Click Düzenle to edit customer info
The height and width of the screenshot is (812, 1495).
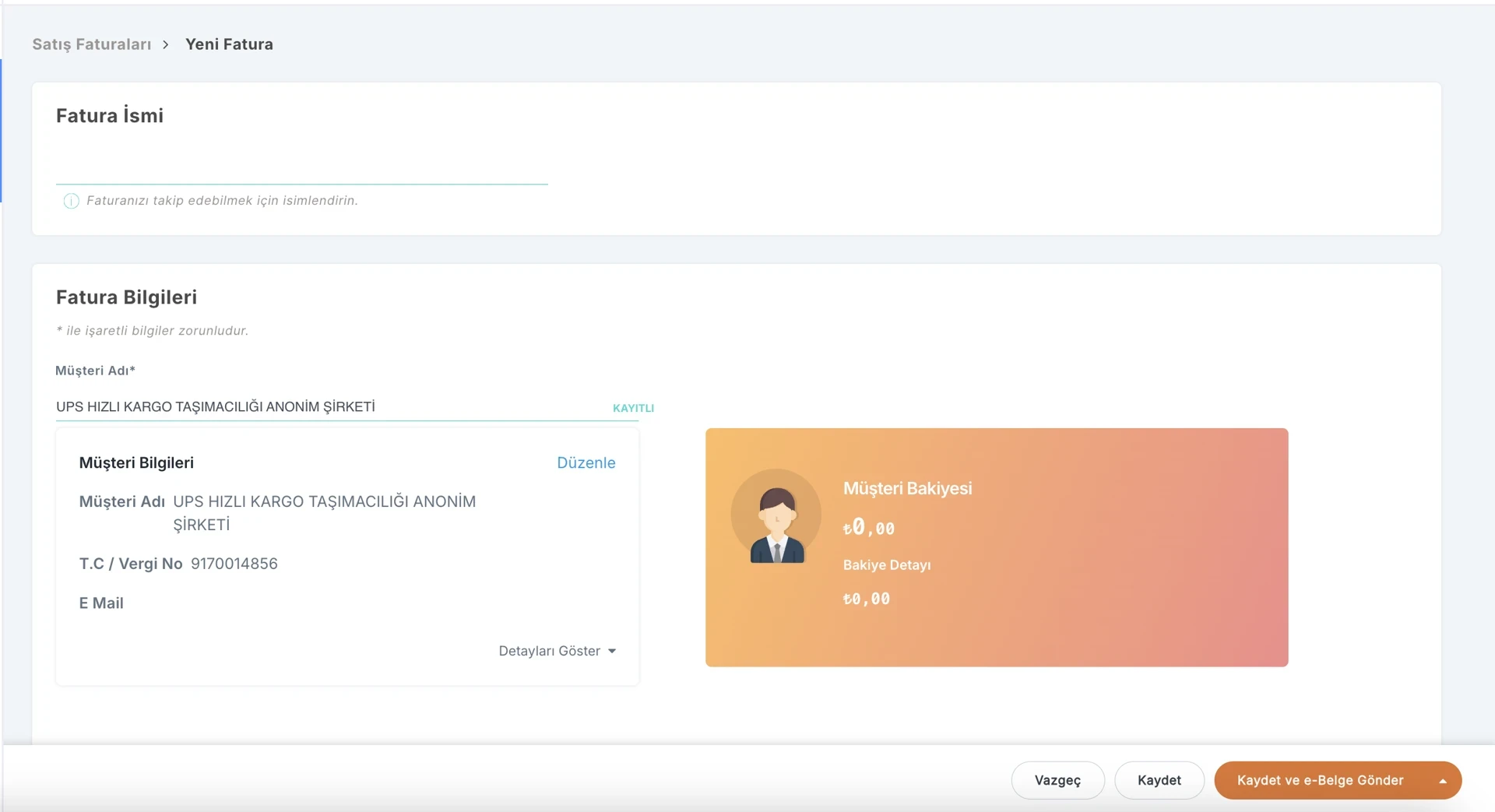coord(586,462)
